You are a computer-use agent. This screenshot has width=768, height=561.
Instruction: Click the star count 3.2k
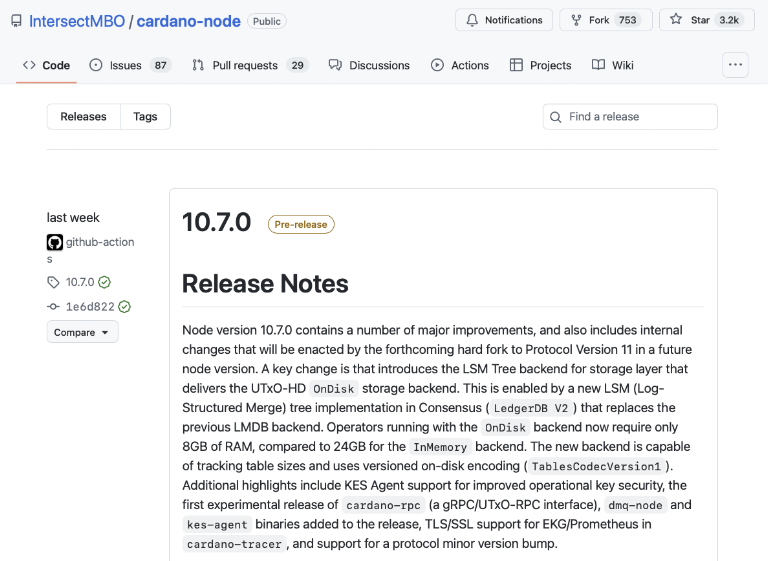729,20
